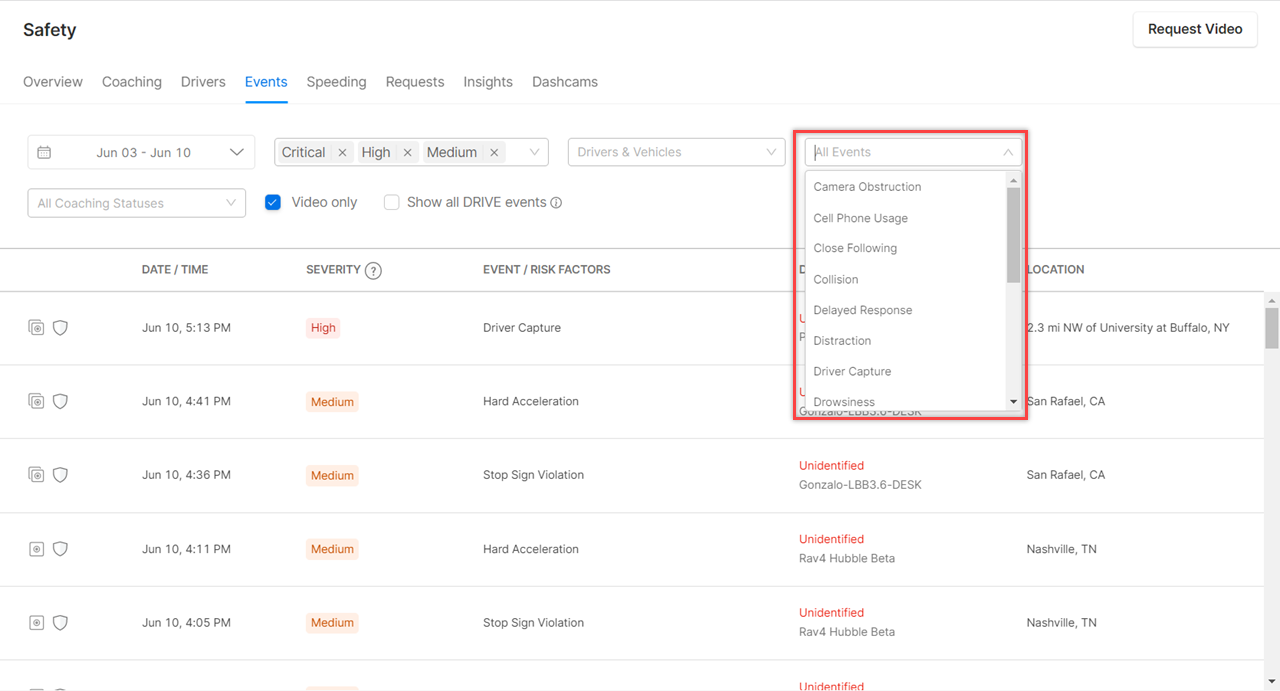Click info icon beside Show all DRIVE events
This screenshot has width=1280, height=691.
tap(556, 203)
